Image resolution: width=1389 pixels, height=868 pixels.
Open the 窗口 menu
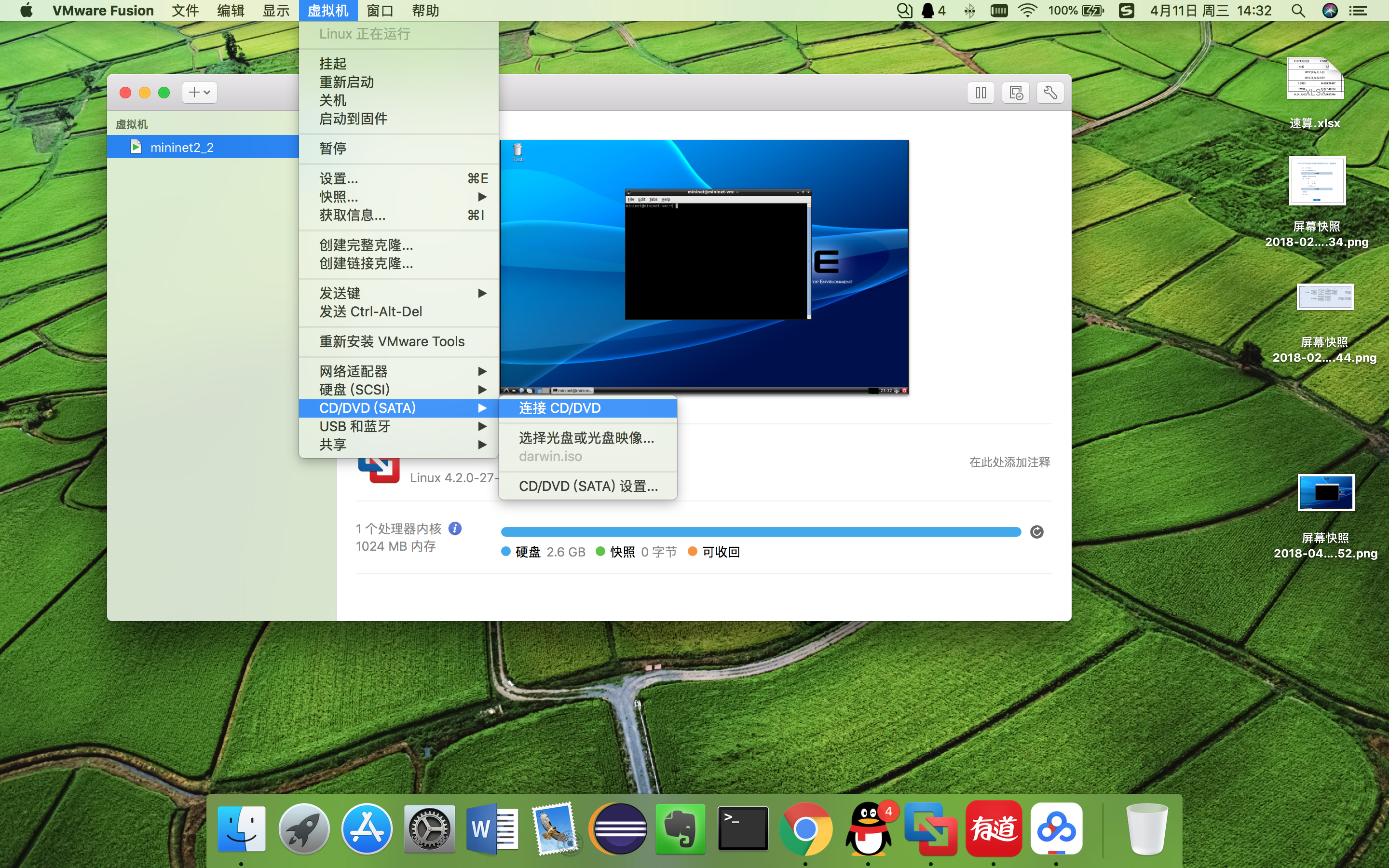click(x=380, y=10)
